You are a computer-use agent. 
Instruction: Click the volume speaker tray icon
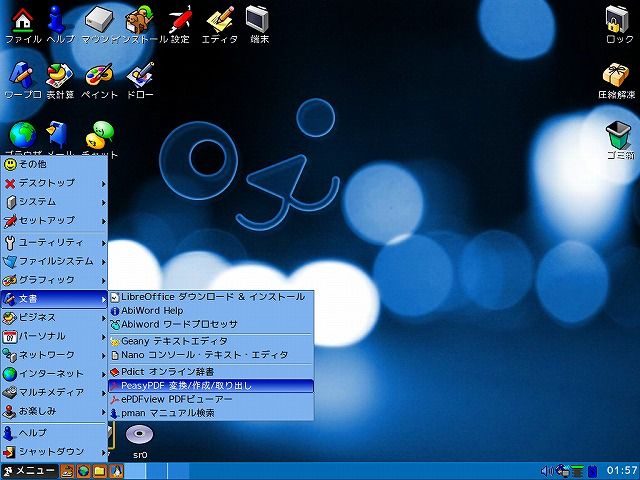(547, 471)
